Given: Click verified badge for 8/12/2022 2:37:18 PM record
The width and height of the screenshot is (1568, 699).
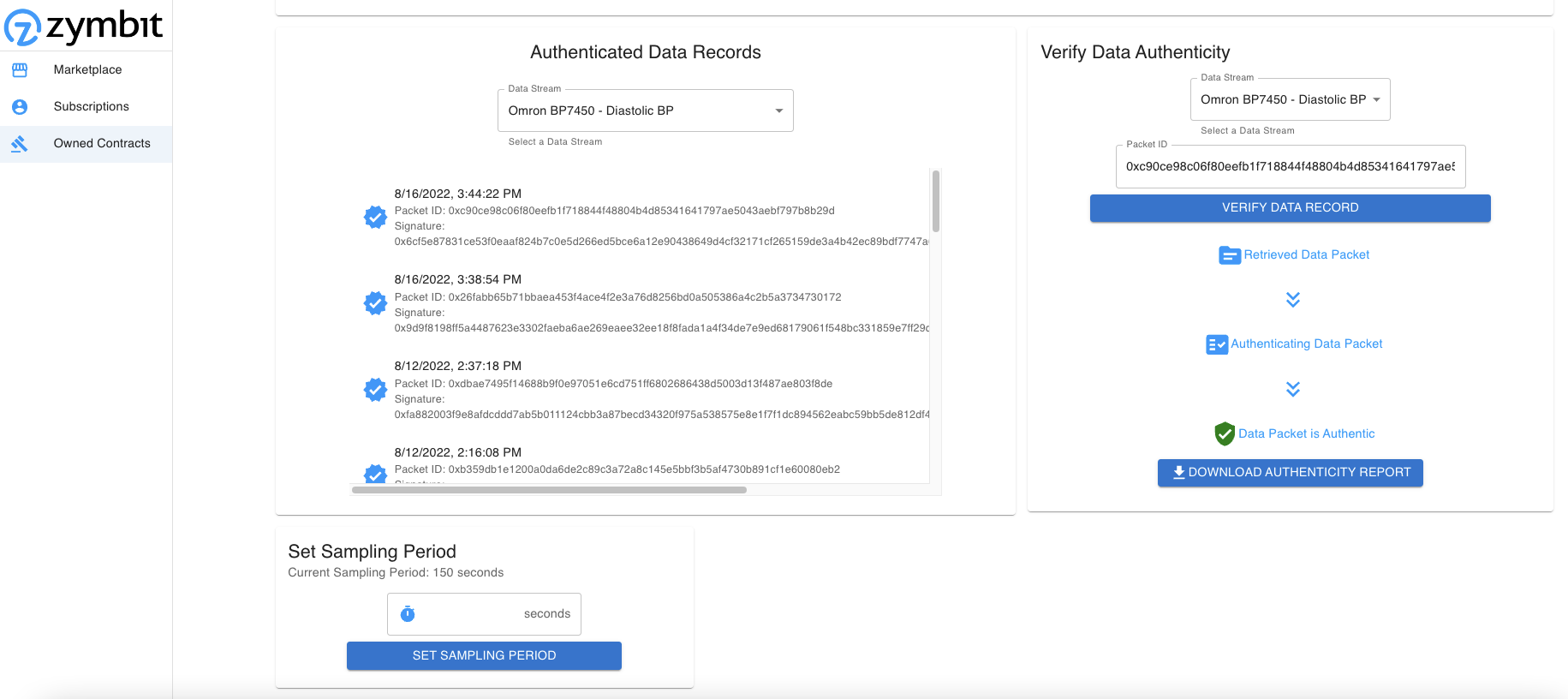Looking at the screenshot, I should tap(375, 390).
